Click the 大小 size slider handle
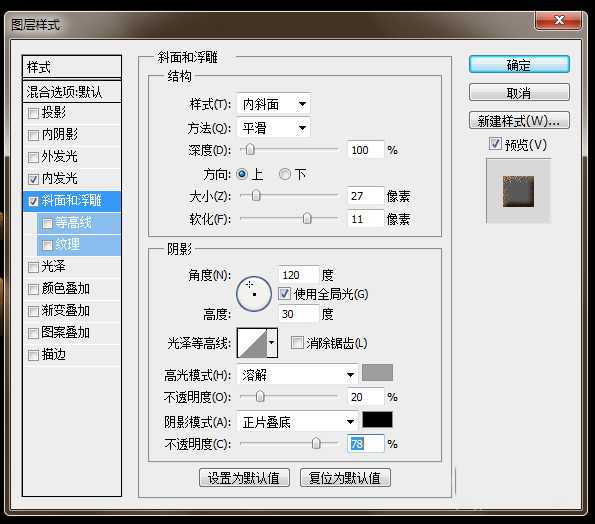595x524 pixels. 256,196
